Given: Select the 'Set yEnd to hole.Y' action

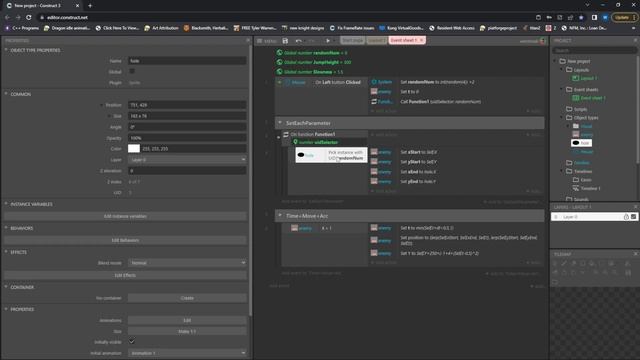Looking at the screenshot, I should [x=418, y=181].
